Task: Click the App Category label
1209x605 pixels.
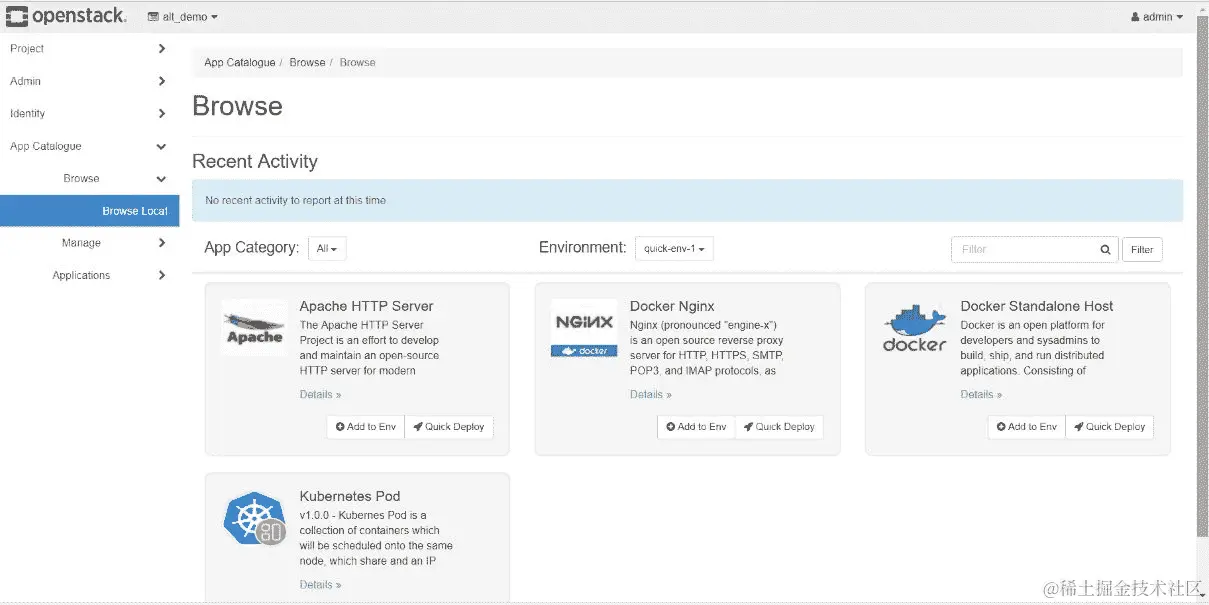Action: pyautogui.click(x=252, y=248)
